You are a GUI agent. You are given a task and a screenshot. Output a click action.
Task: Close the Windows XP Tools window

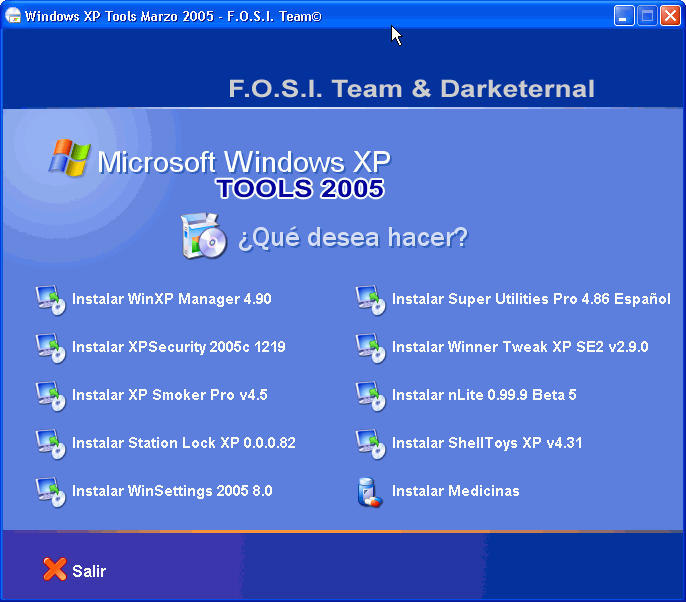pos(670,16)
